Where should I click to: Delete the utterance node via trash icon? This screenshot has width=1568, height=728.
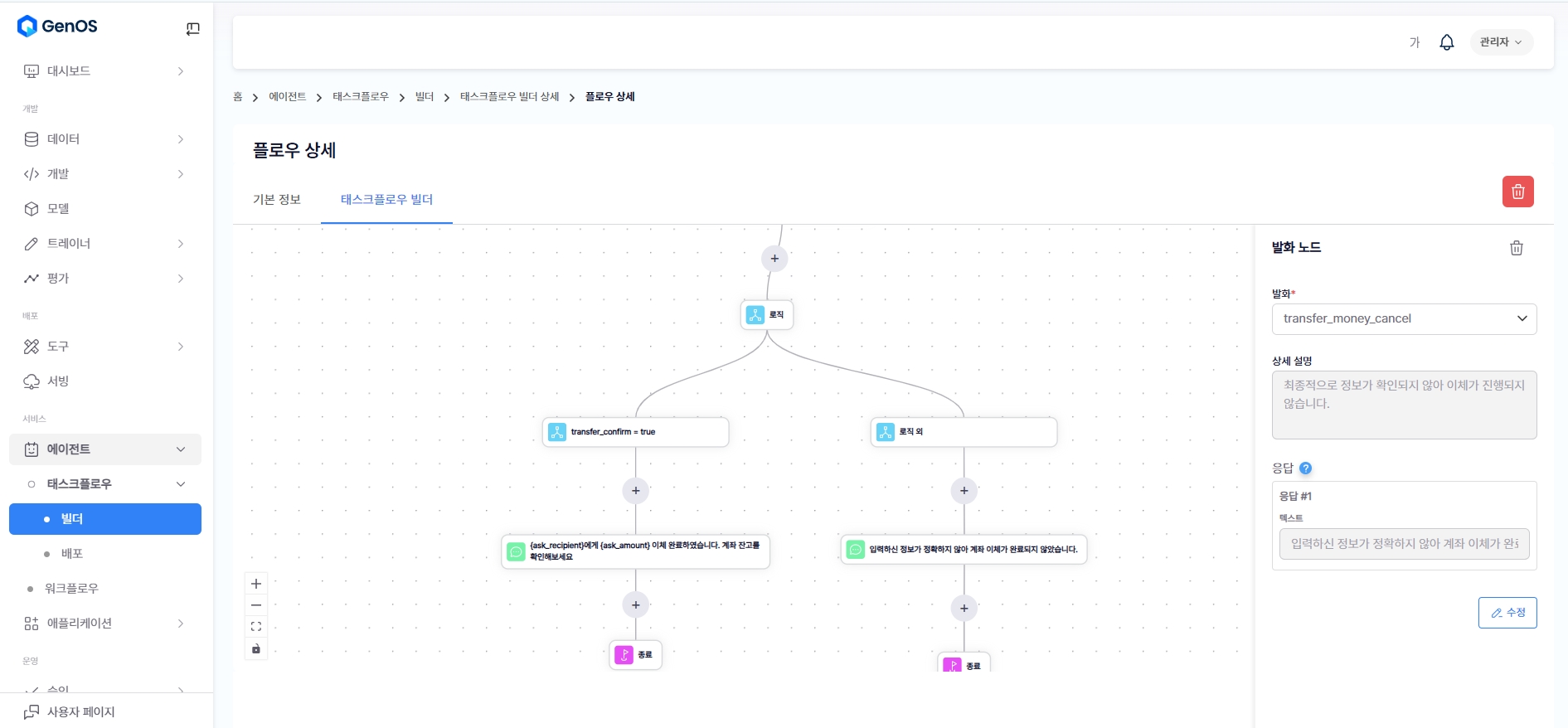1516,248
